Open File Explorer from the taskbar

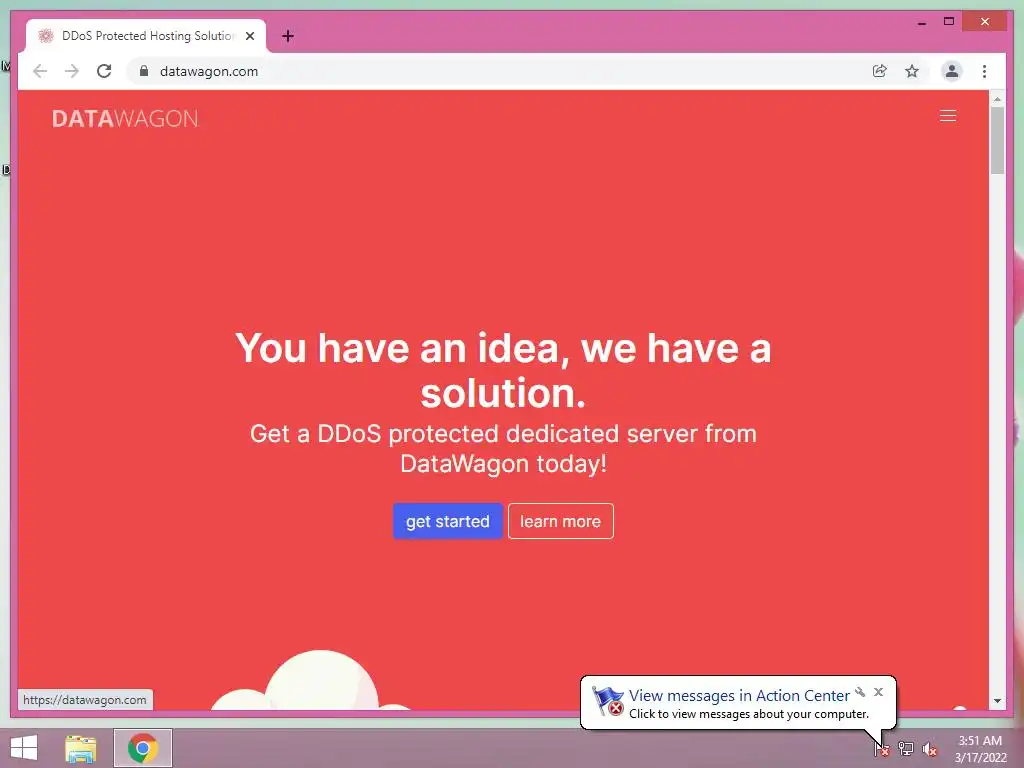coord(80,748)
